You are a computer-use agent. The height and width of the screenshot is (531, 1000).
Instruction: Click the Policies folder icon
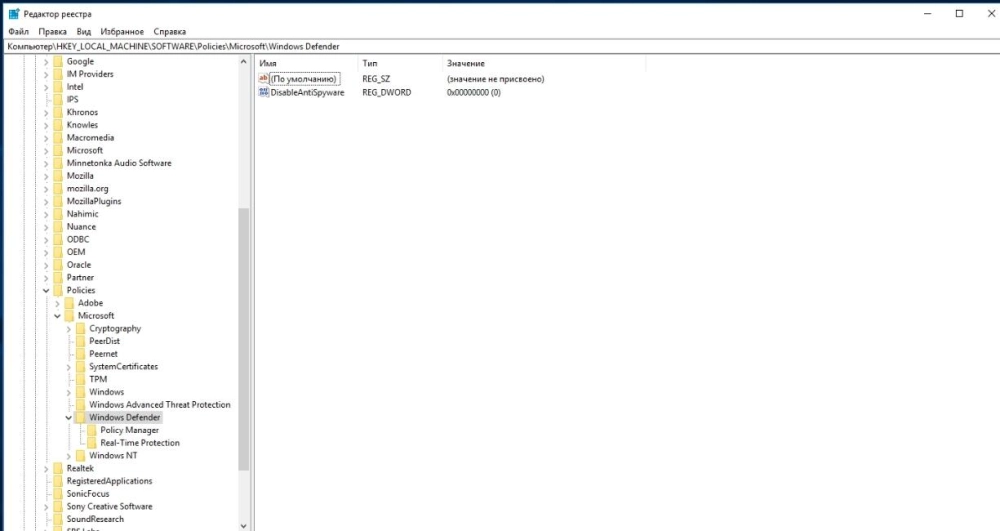58,291
